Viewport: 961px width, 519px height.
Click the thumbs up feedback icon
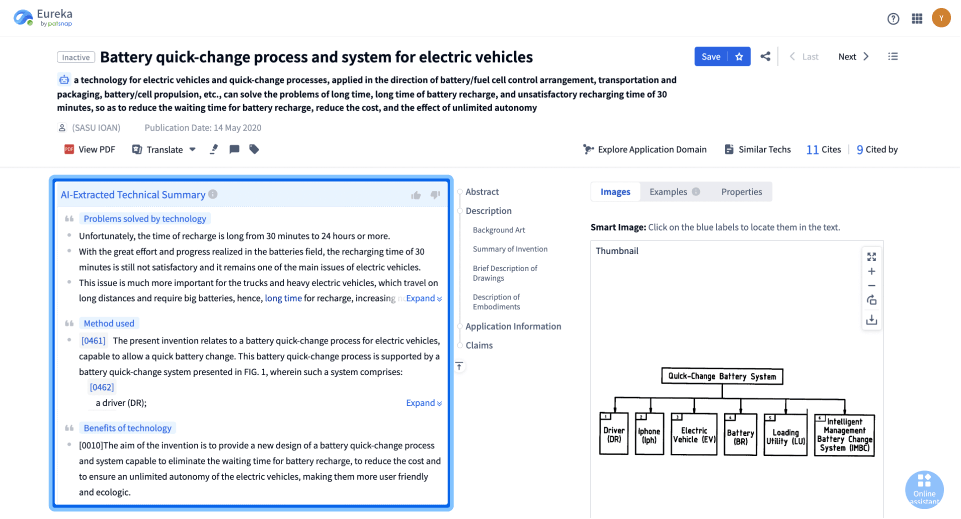click(x=416, y=195)
